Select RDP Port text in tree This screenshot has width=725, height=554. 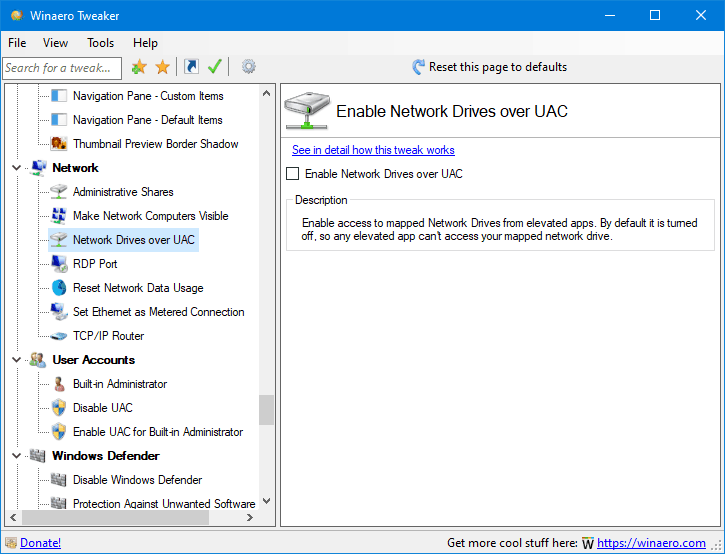click(95, 264)
